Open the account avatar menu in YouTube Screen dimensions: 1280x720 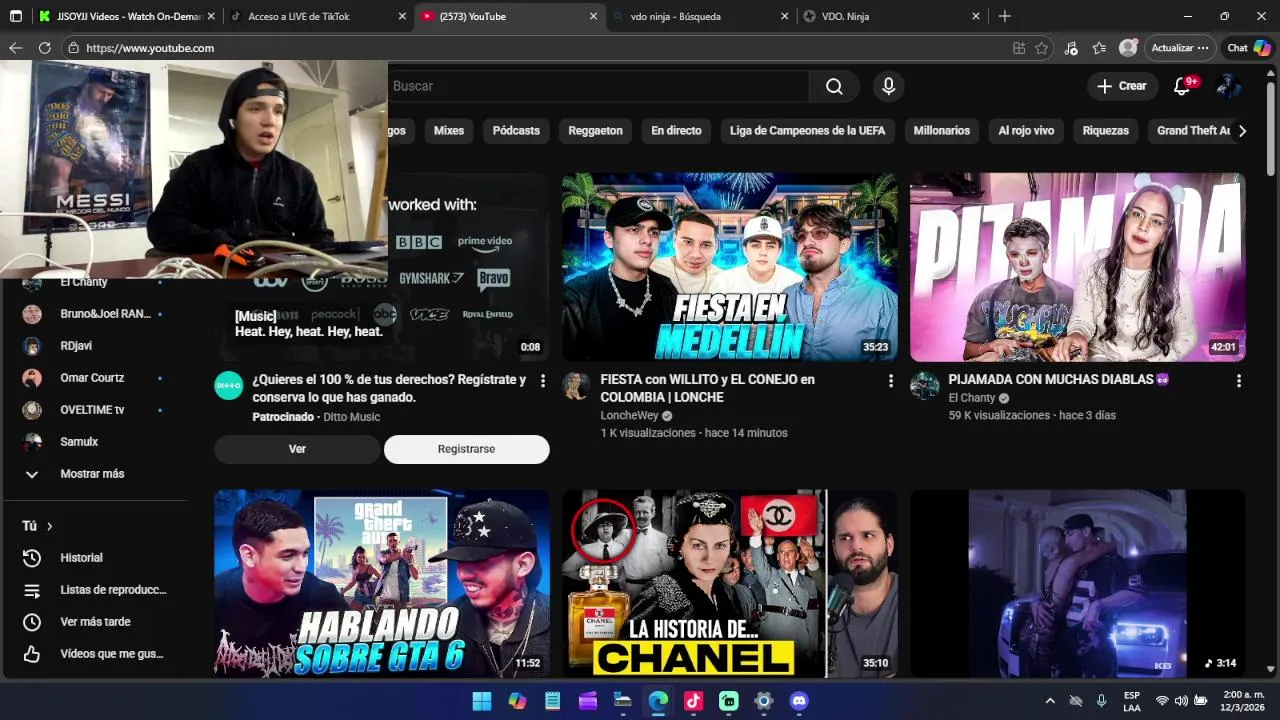click(1228, 86)
